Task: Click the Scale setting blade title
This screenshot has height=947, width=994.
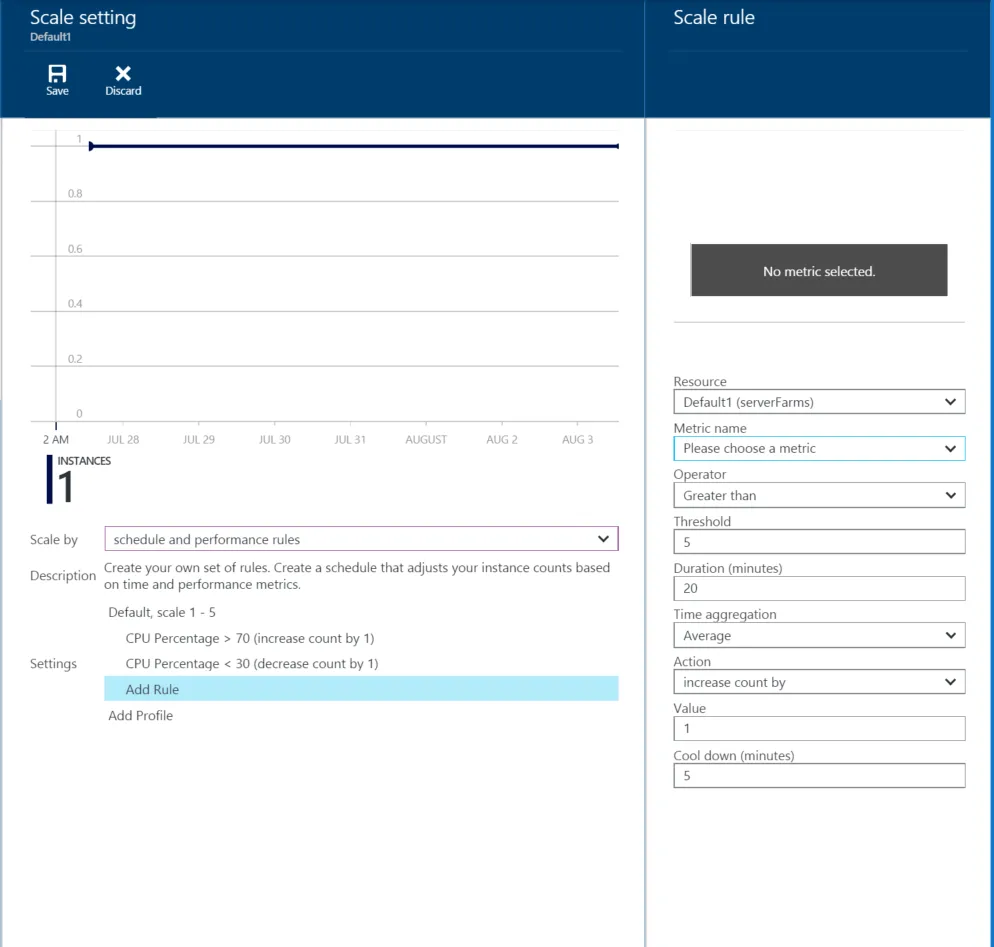Action: (x=83, y=18)
